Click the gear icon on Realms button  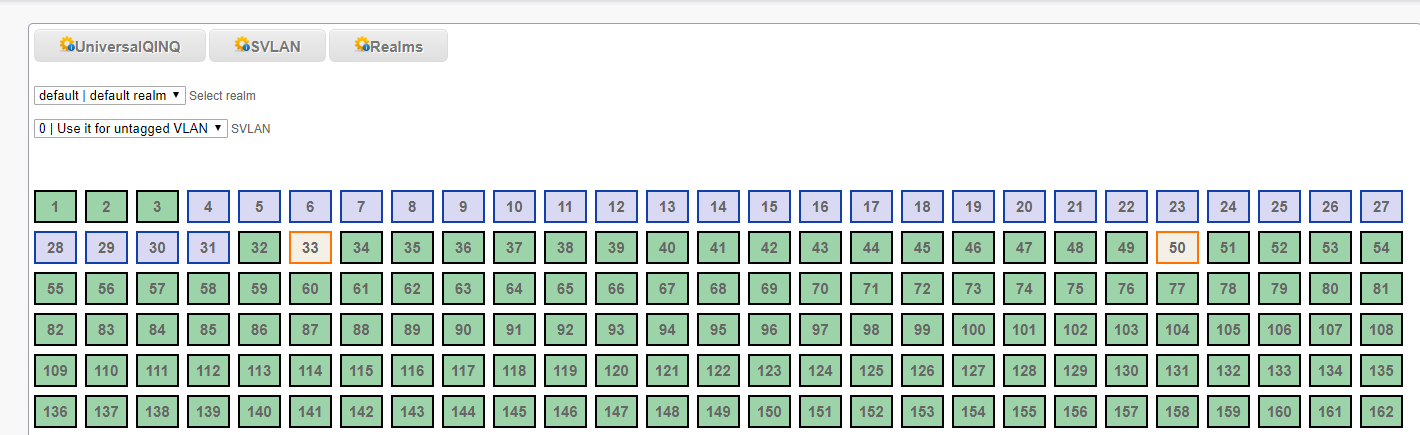point(362,45)
